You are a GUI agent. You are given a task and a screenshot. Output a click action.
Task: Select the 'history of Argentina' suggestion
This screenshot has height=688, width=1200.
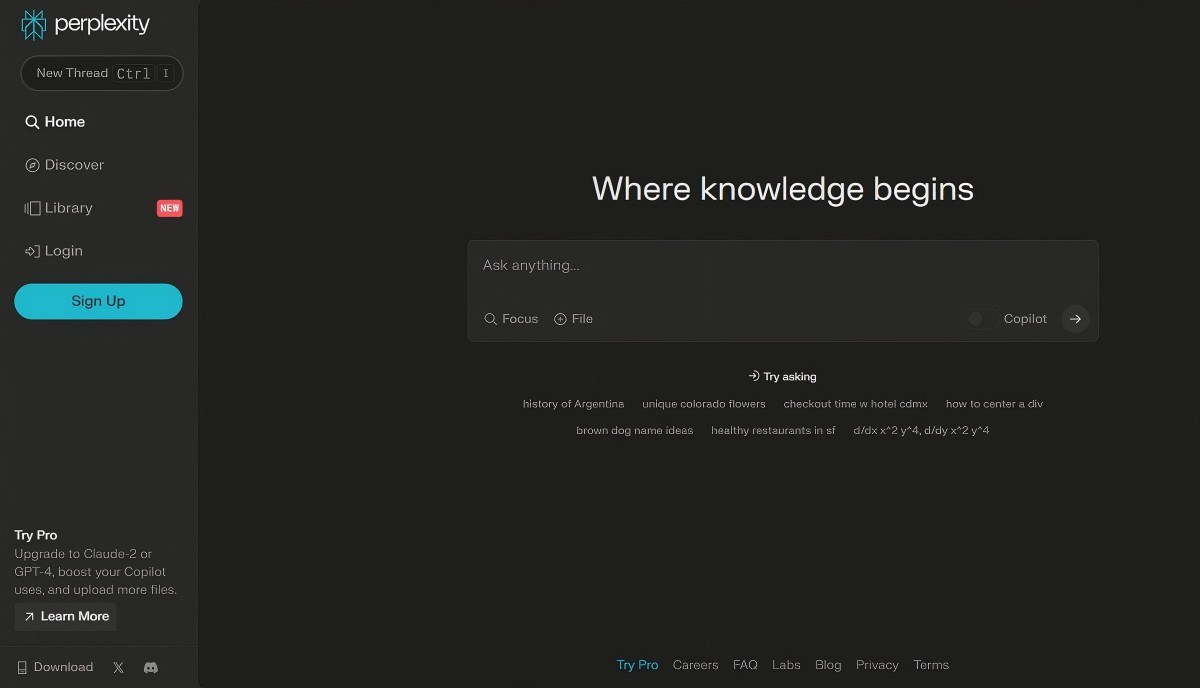click(573, 403)
